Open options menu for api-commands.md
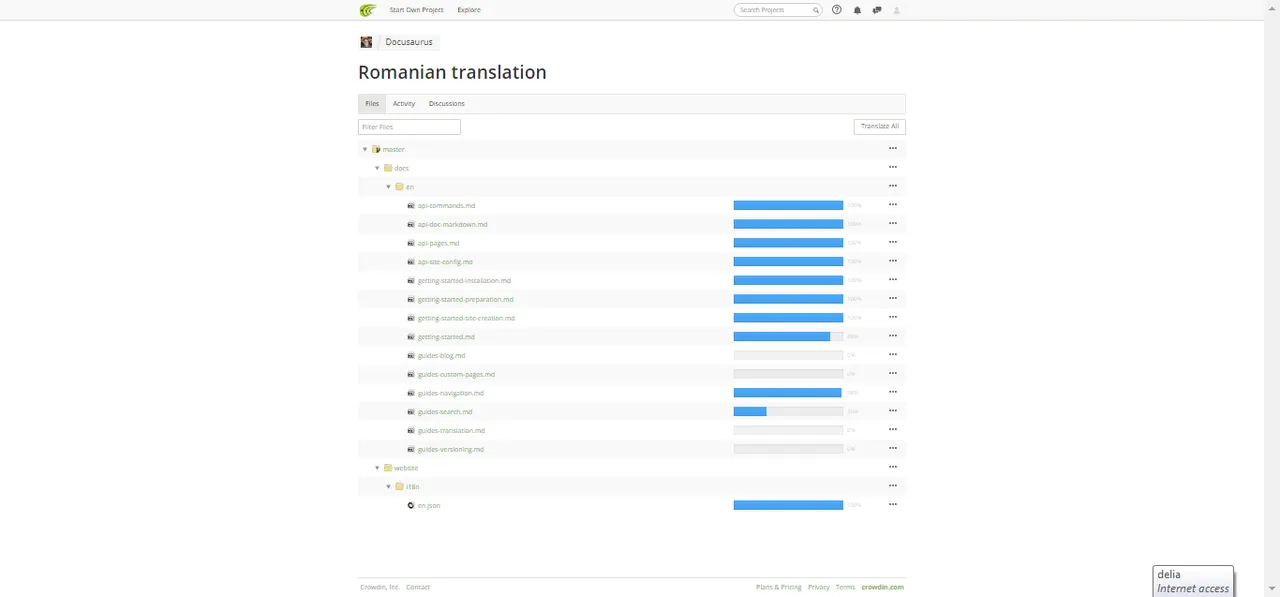Viewport: 1280px width, 597px height. coord(893,204)
